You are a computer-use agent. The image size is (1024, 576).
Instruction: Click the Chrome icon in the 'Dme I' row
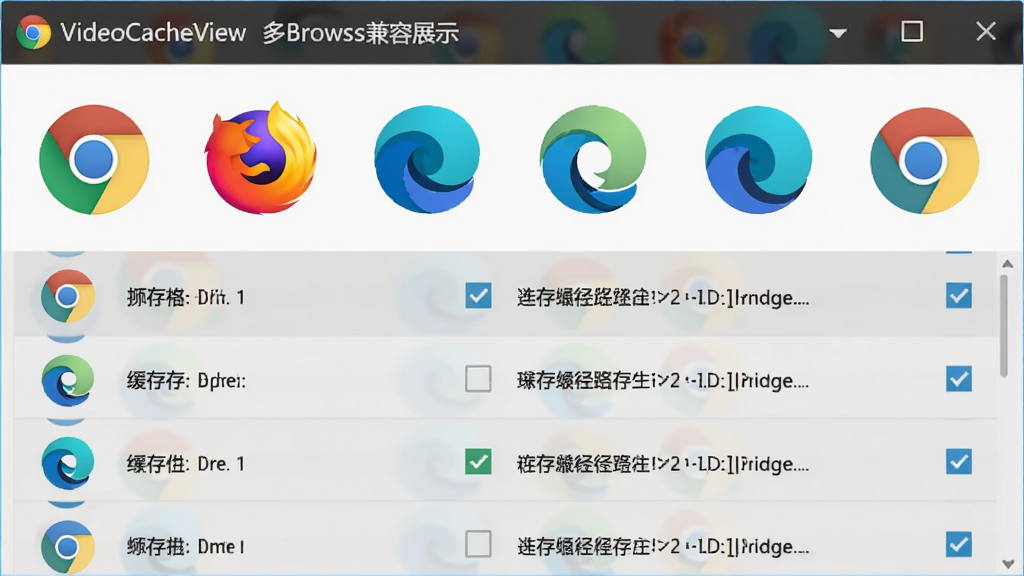point(67,547)
